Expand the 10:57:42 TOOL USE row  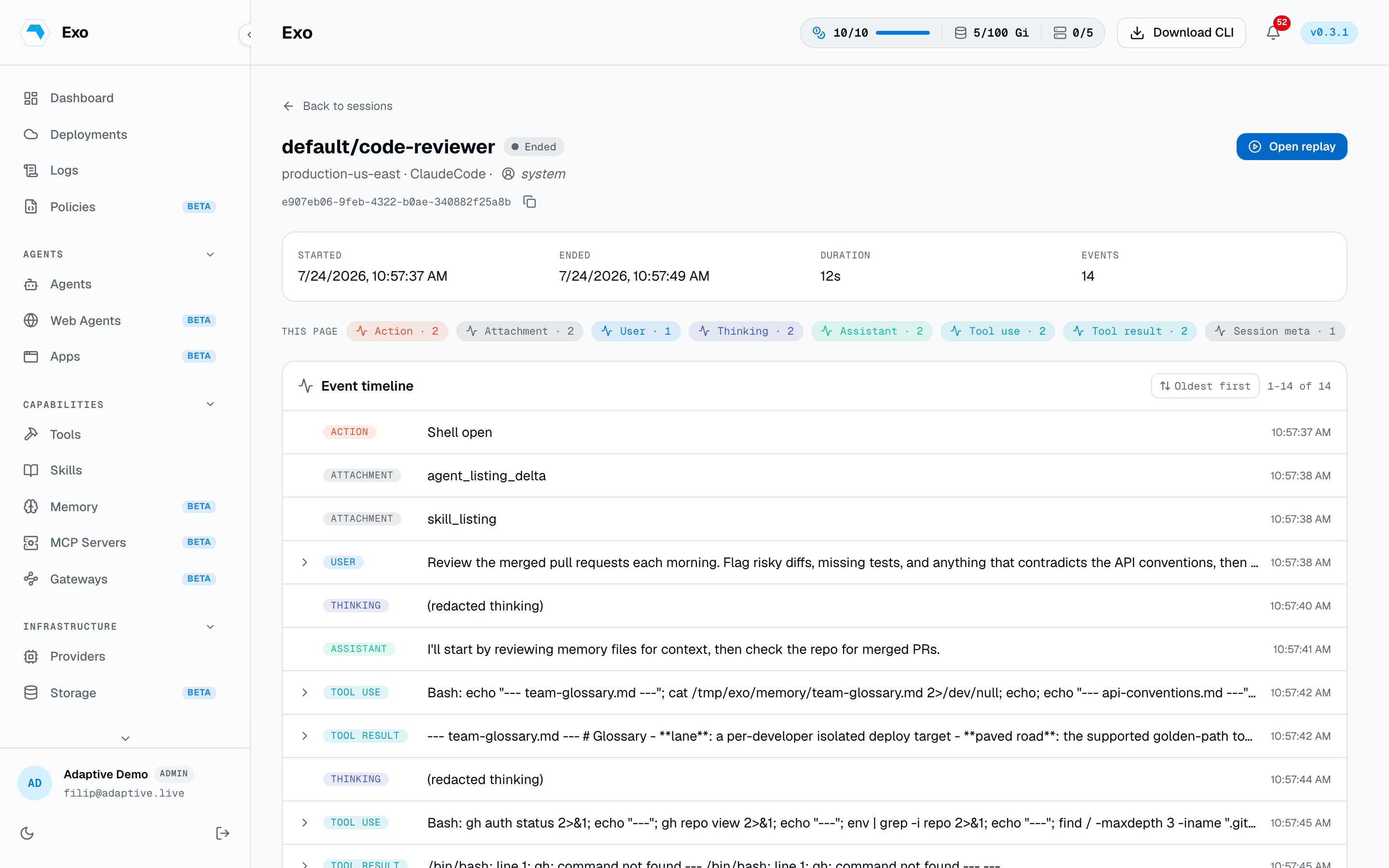(305, 692)
